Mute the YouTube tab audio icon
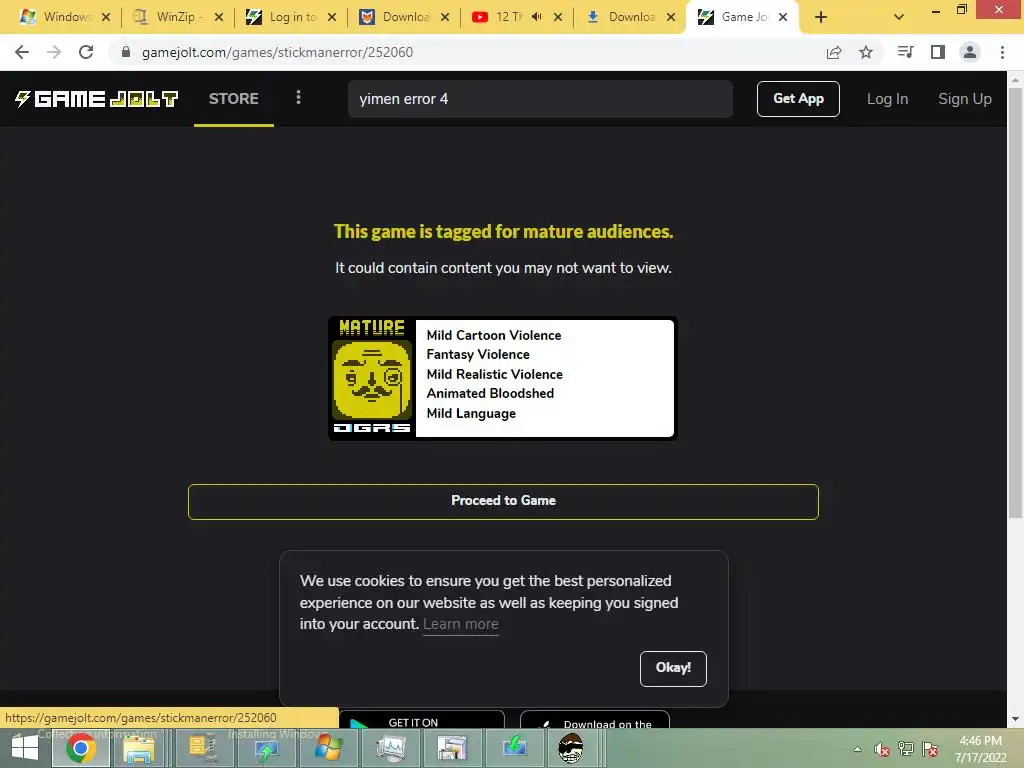This screenshot has width=1024, height=768. [537, 17]
